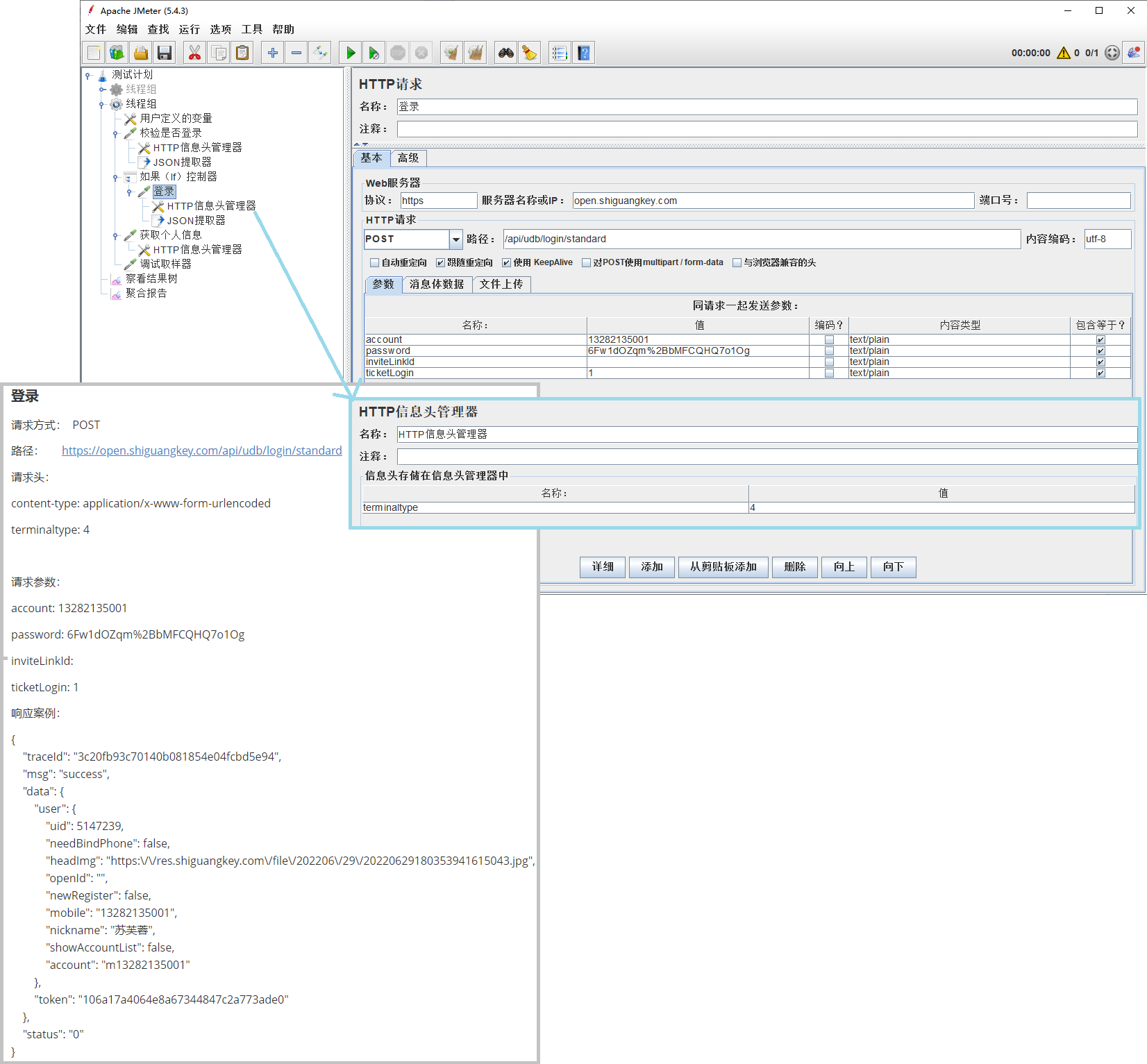Select 察看结果树 in the tree
The height and width of the screenshot is (1064, 1147).
pos(151,278)
